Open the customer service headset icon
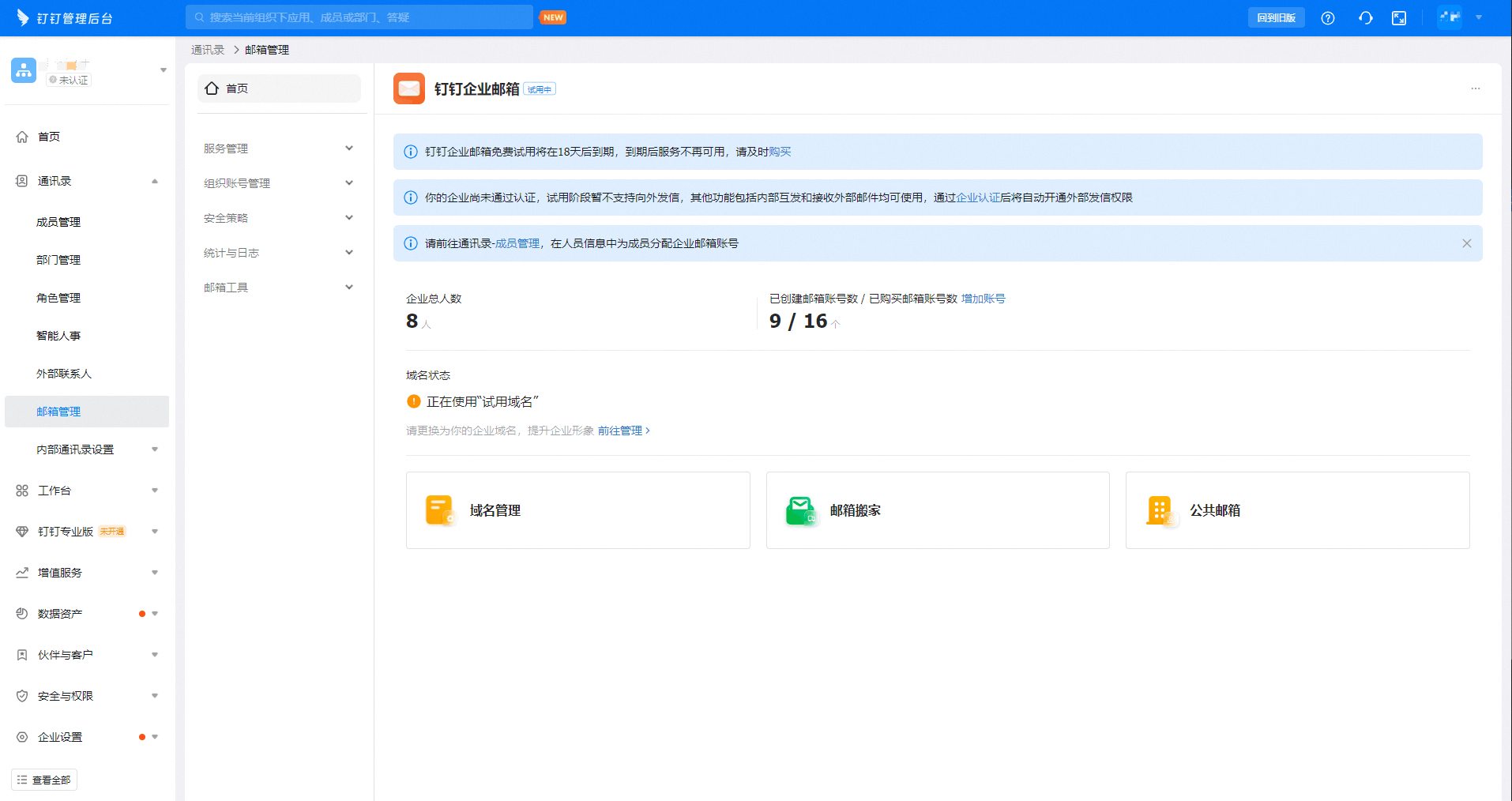 (x=1366, y=17)
